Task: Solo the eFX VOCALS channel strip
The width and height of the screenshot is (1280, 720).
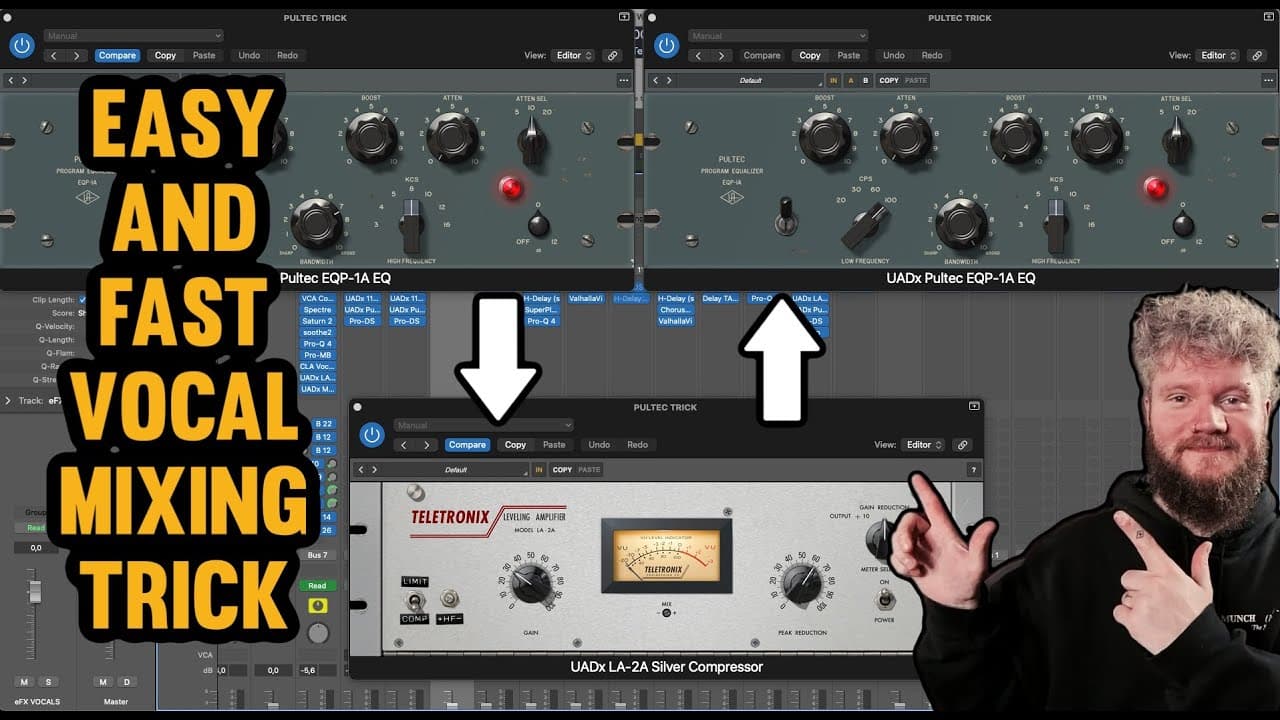Action: 47,682
